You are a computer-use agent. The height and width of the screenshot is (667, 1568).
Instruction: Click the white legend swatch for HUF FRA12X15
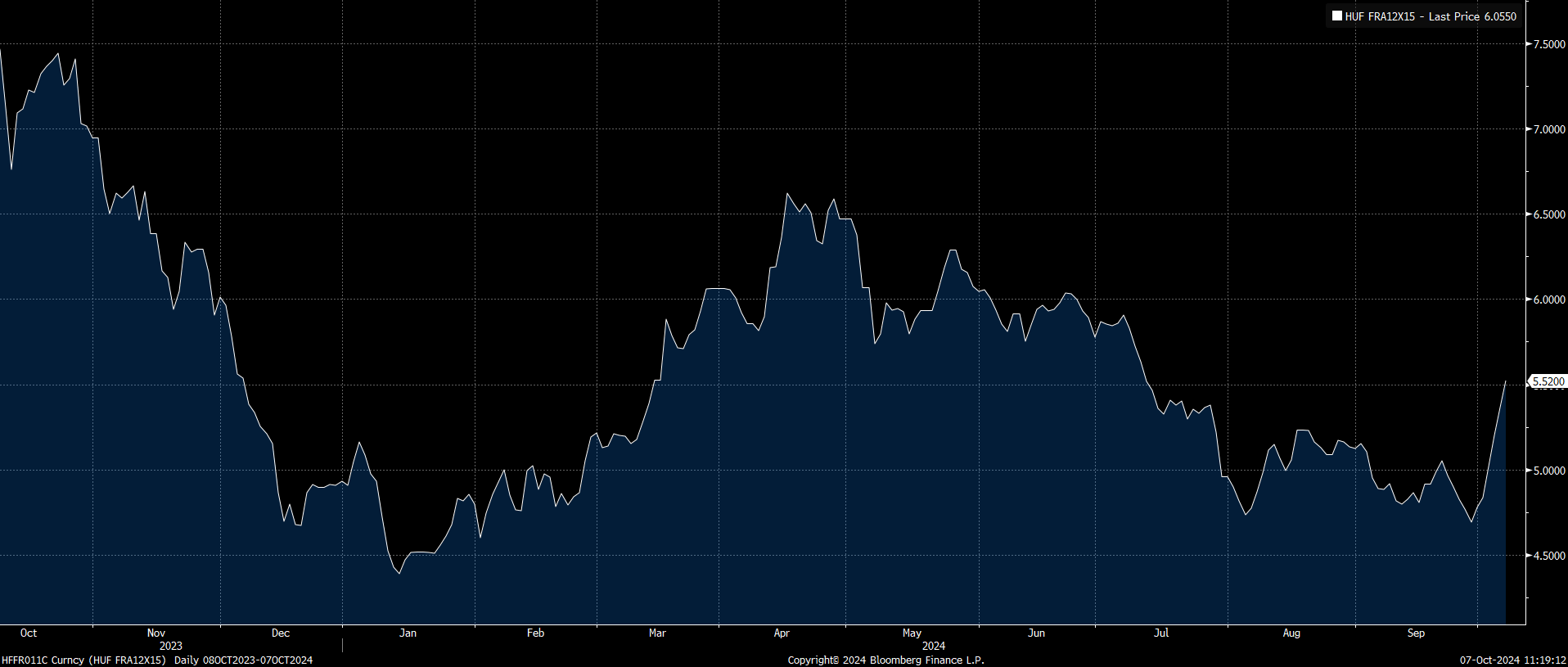pos(1336,16)
